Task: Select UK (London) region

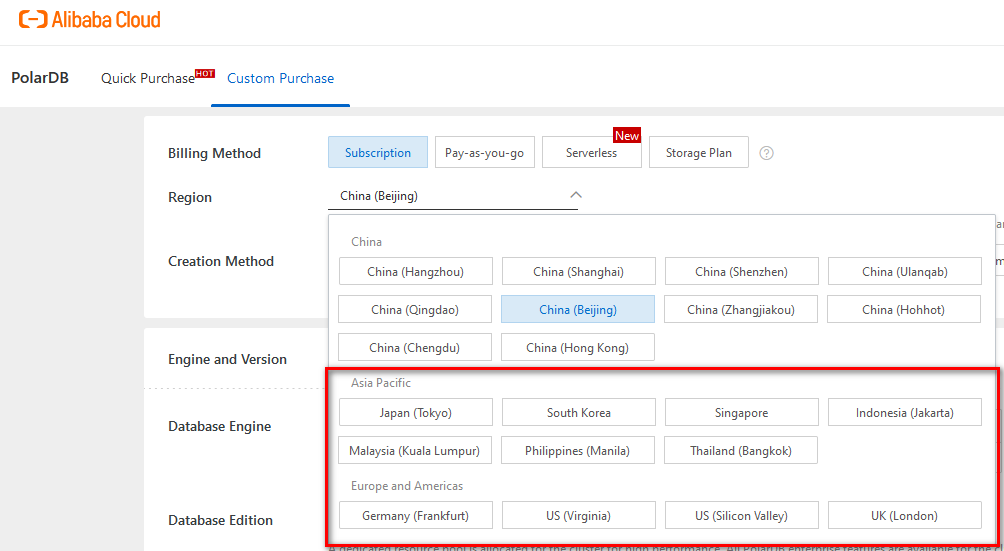Action: 905,515
